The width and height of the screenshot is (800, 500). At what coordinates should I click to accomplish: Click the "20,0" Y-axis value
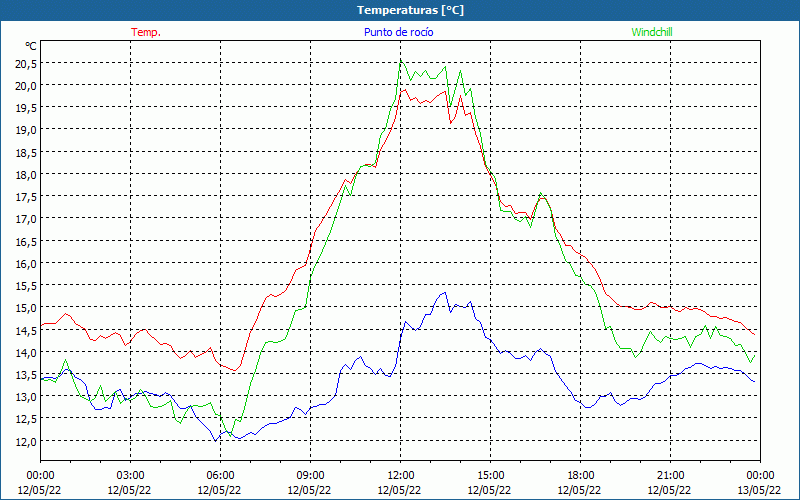coord(26,86)
